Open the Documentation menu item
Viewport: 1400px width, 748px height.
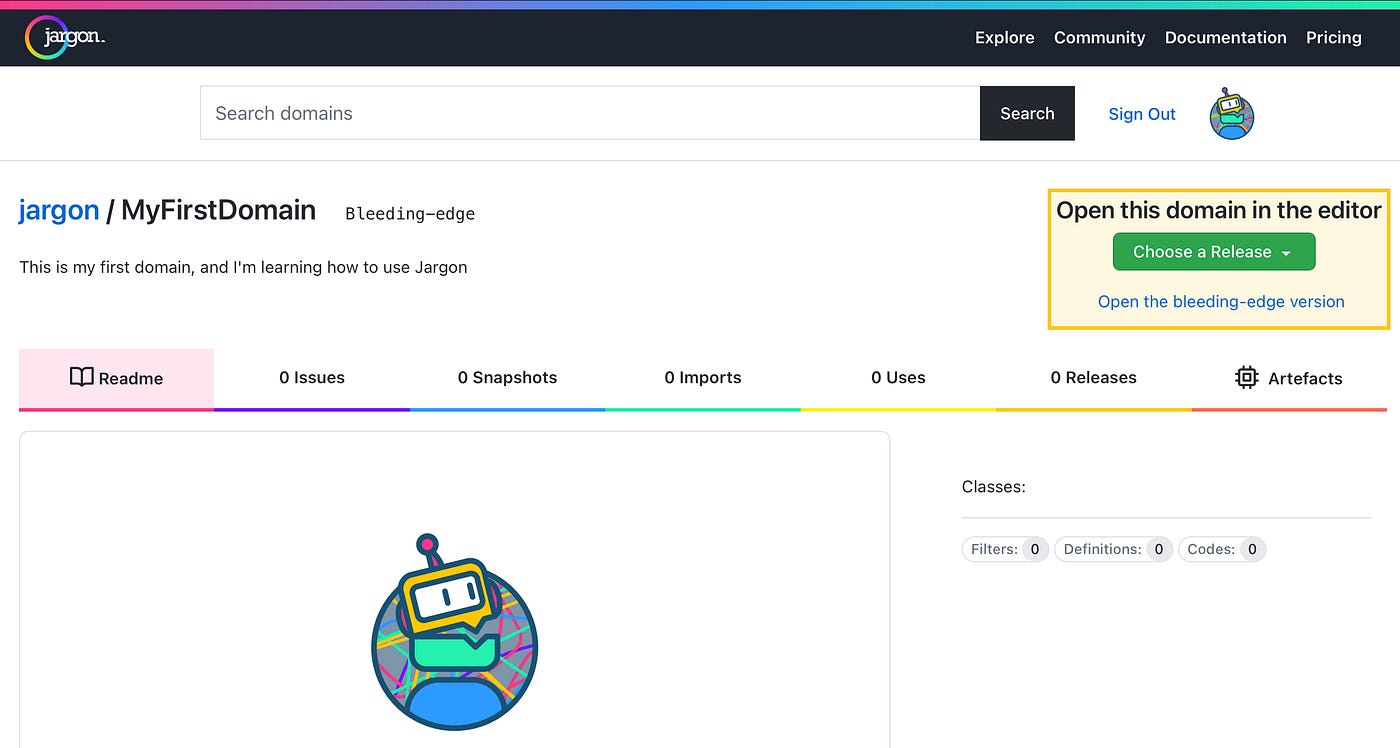pyautogui.click(x=1225, y=37)
